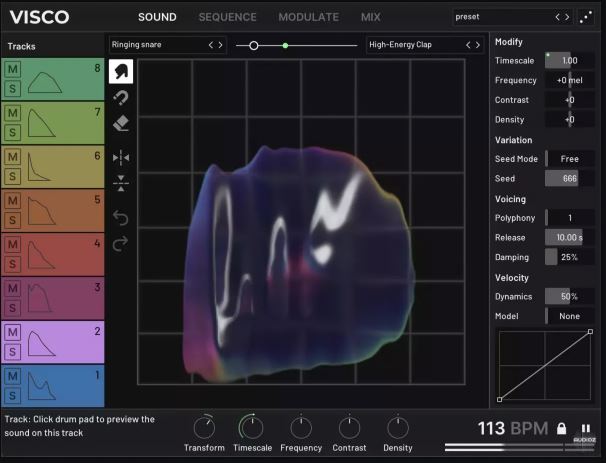Switch to the MODULATE tab
This screenshot has width=606, height=463.
pyautogui.click(x=308, y=17)
